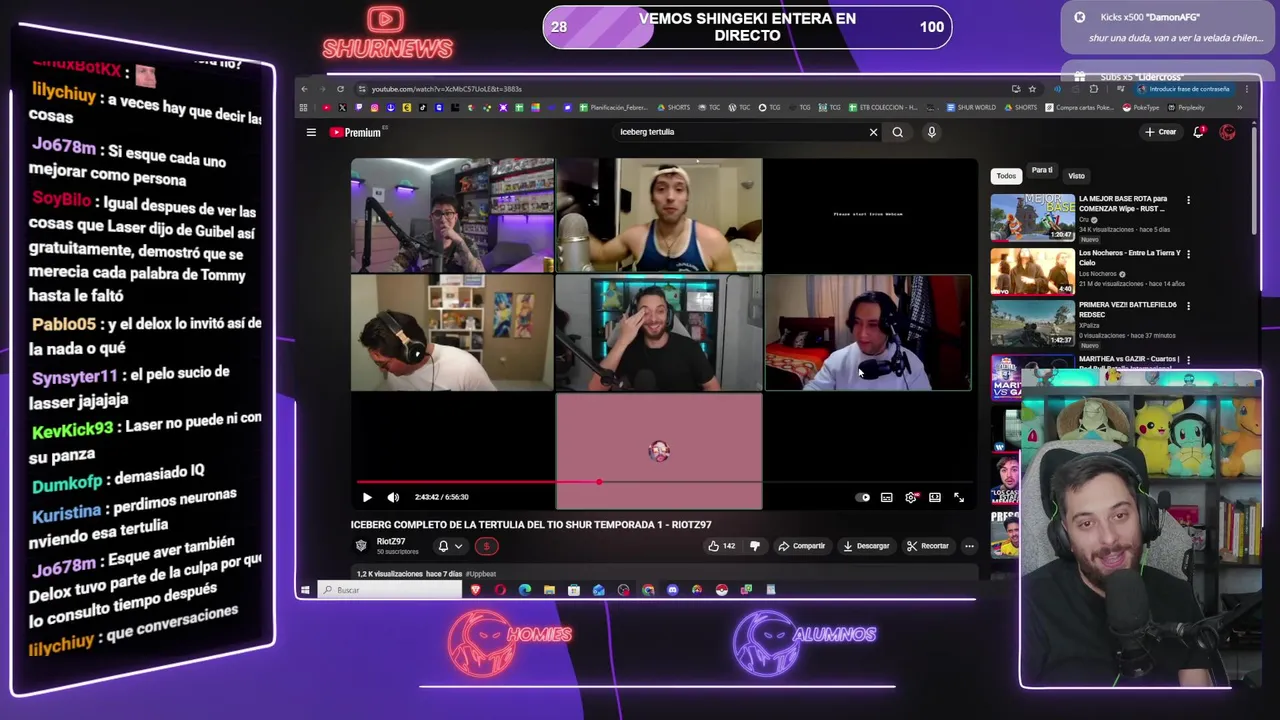The width and height of the screenshot is (1280, 720).
Task: Click the Compartir share button
Action: pos(802,546)
